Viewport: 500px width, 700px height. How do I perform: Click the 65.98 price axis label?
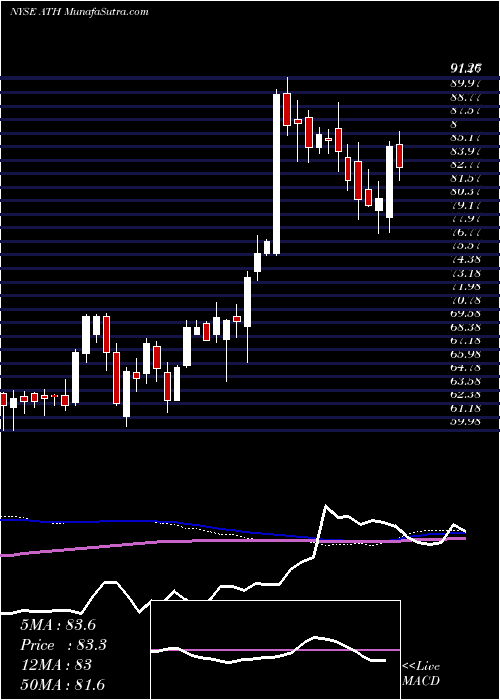[466, 353]
